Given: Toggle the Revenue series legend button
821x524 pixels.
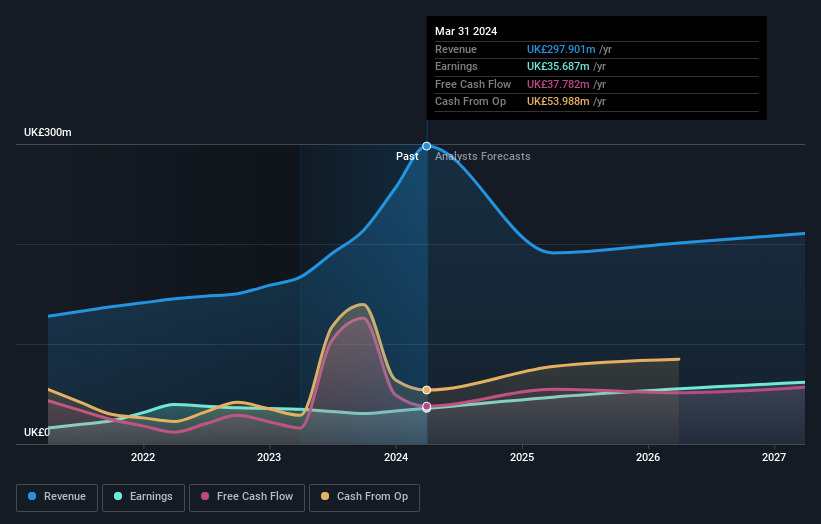Looking at the screenshot, I should pyautogui.click(x=57, y=497).
